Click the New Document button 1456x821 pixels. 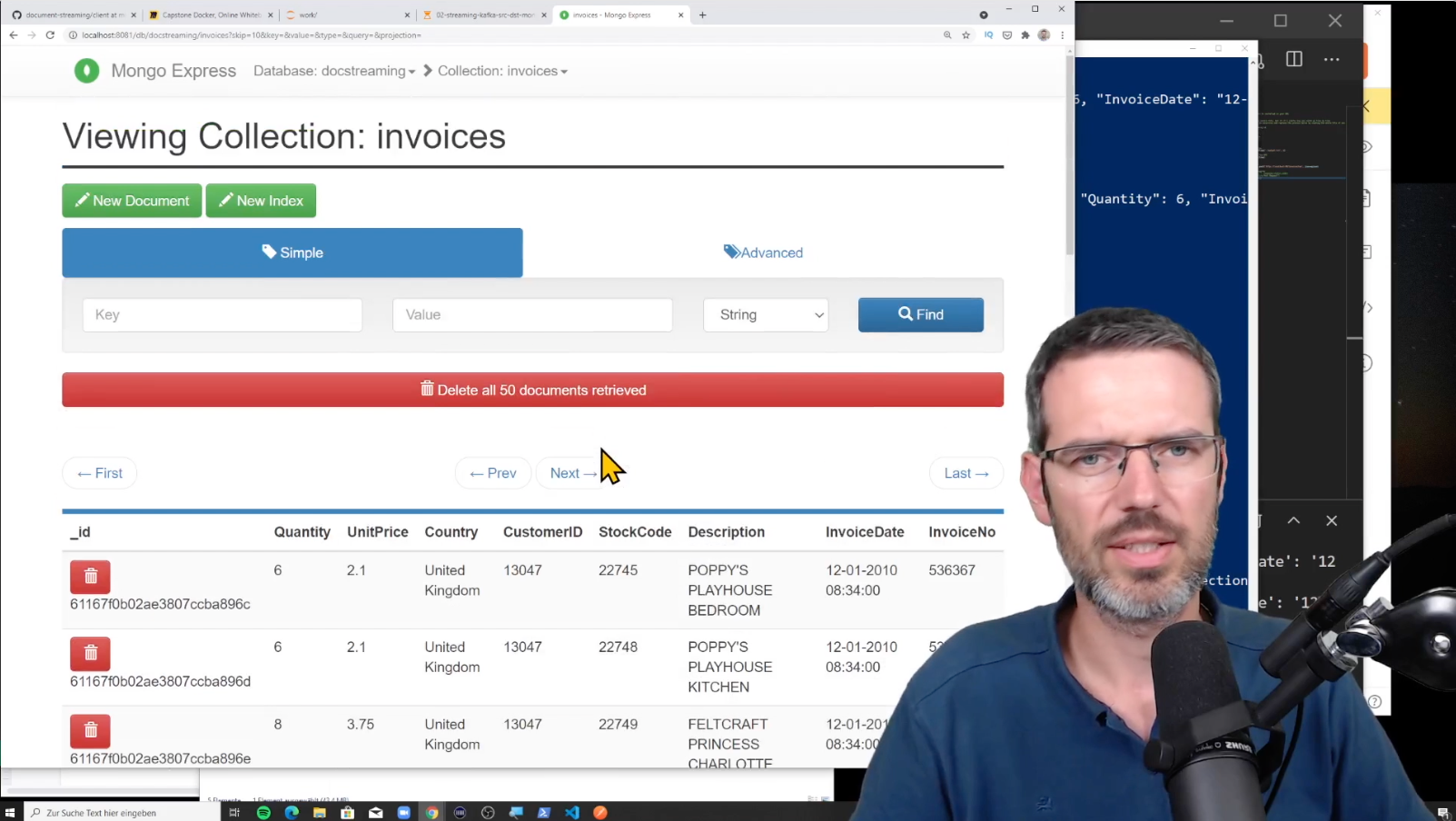pos(132,201)
